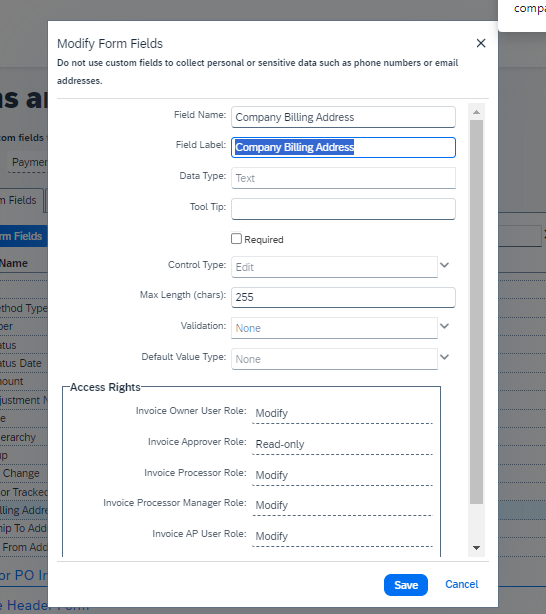Change Invoice Approver Role Read-only setting
This screenshot has width=546, height=614.
(343, 445)
